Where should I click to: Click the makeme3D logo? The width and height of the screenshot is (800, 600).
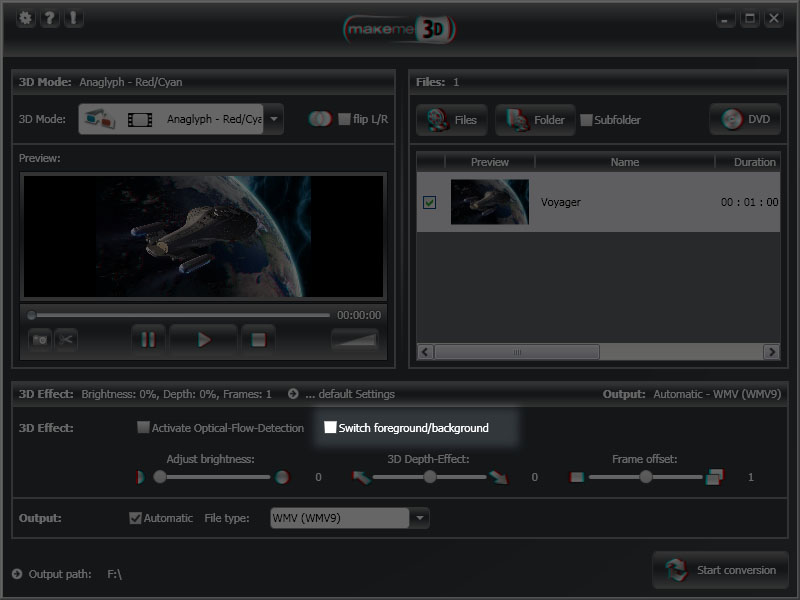399,29
